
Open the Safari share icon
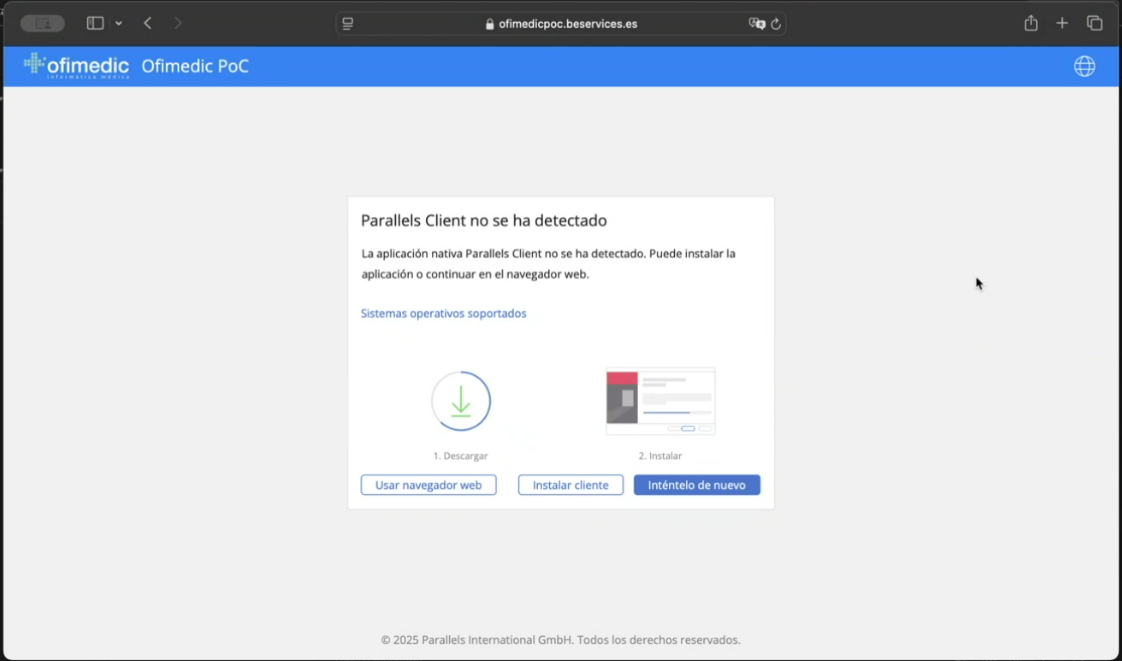click(1031, 23)
